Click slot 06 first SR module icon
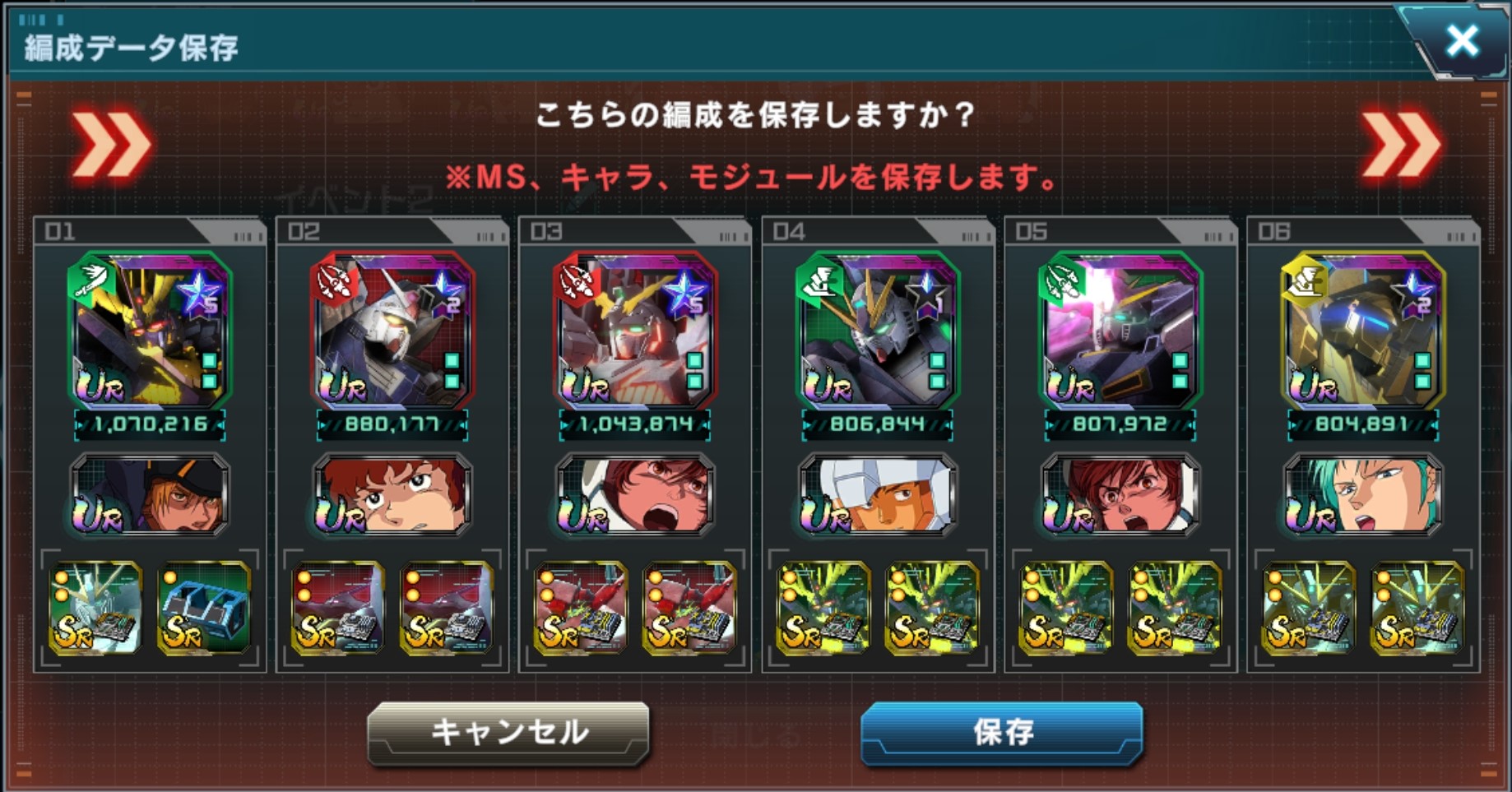The width and height of the screenshot is (1512, 792). (x=1309, y=608)
